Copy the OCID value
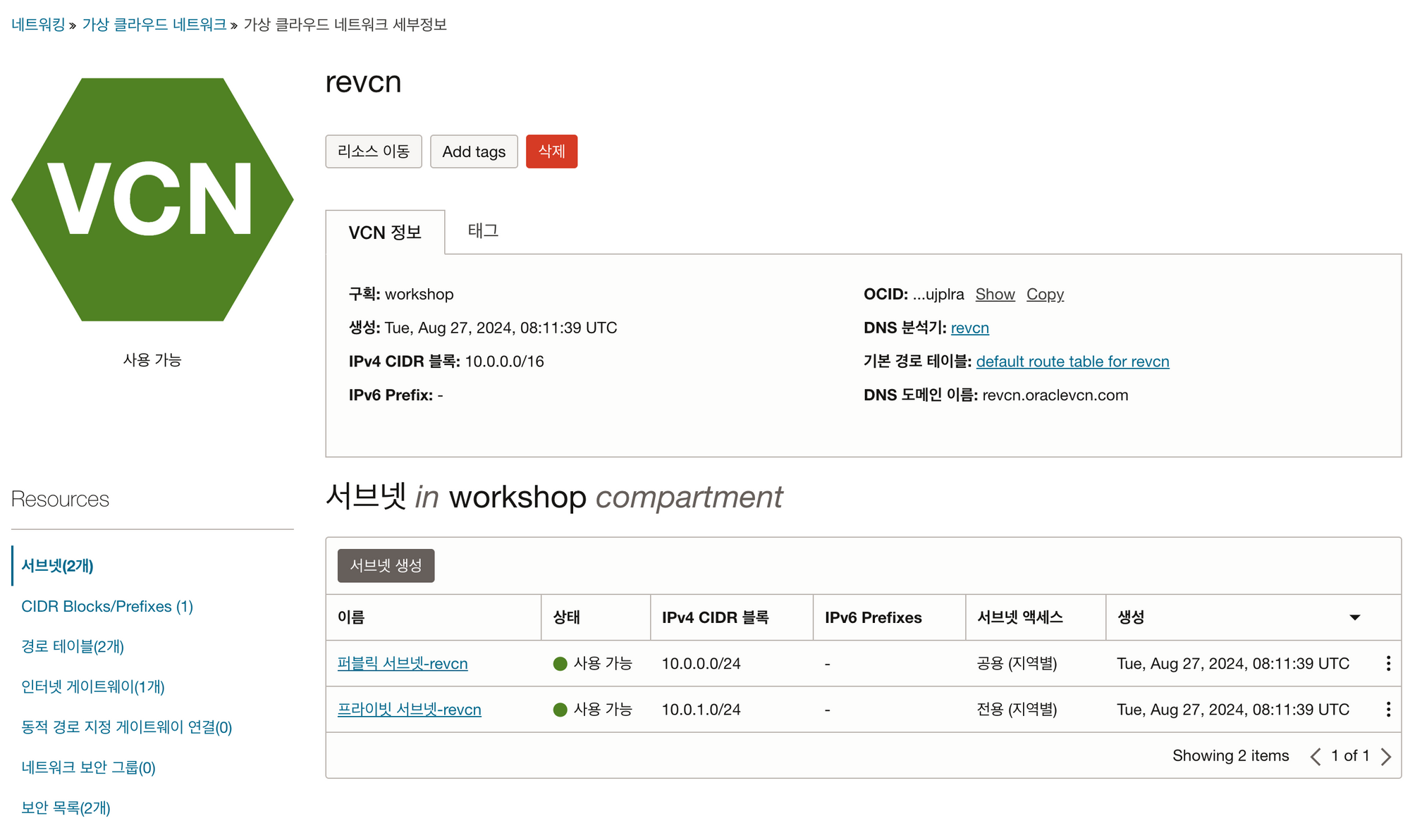 (x=1045, y=295)
